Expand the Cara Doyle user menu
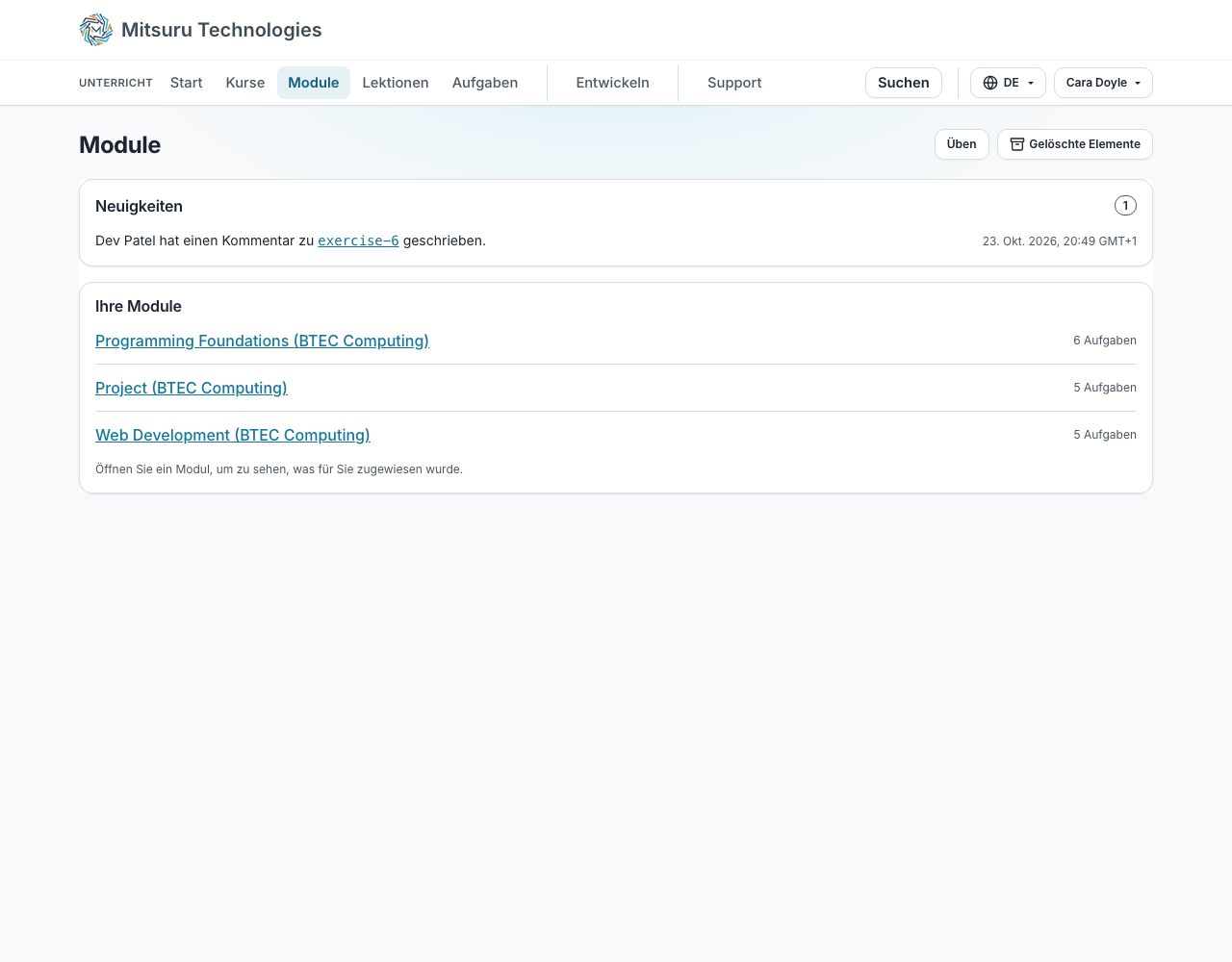The width and height of the screenshot is (1232, 962). click(x=1103, y=83)
